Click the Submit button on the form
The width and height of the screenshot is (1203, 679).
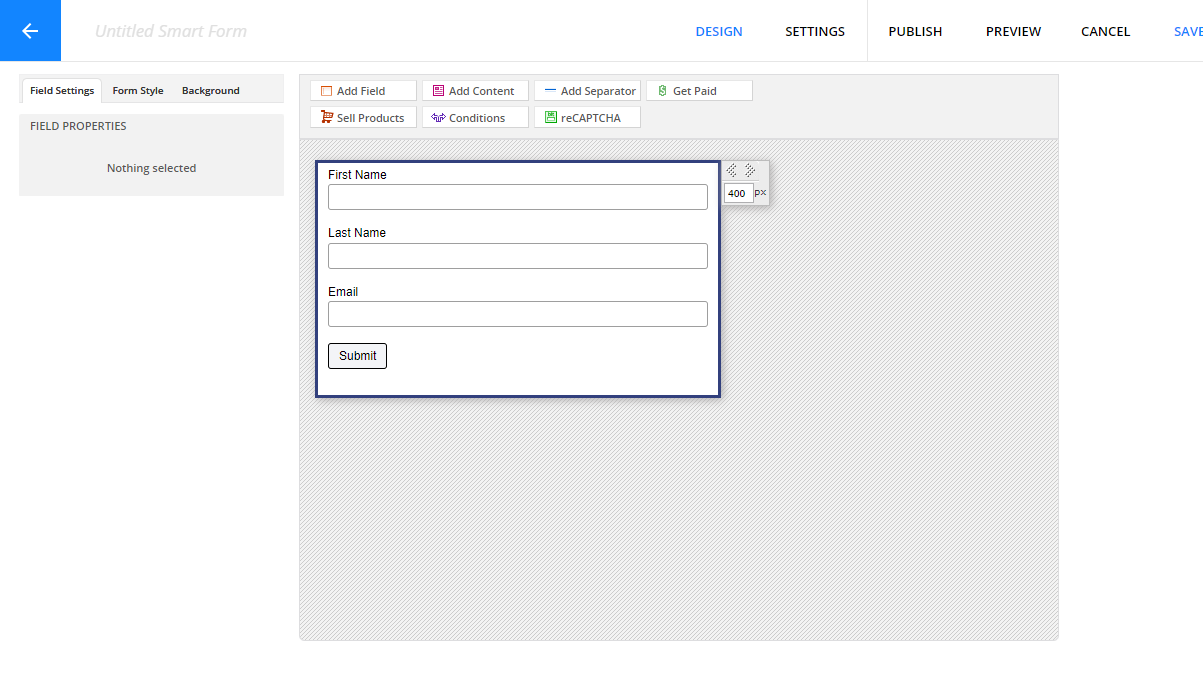click(357, 356)
